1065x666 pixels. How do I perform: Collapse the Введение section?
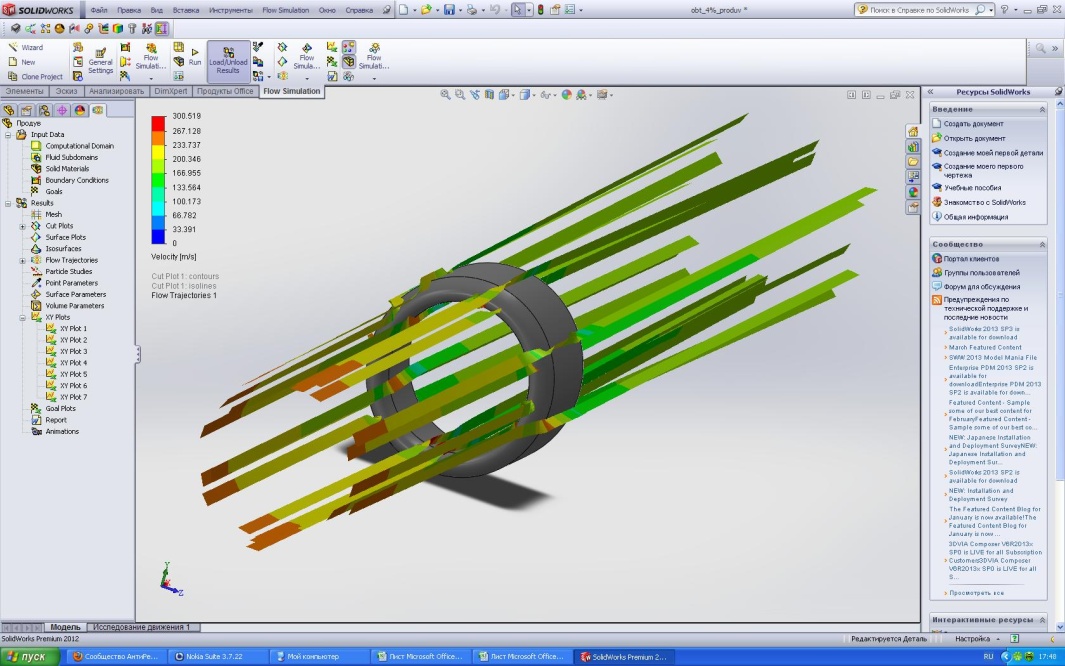1042,109
